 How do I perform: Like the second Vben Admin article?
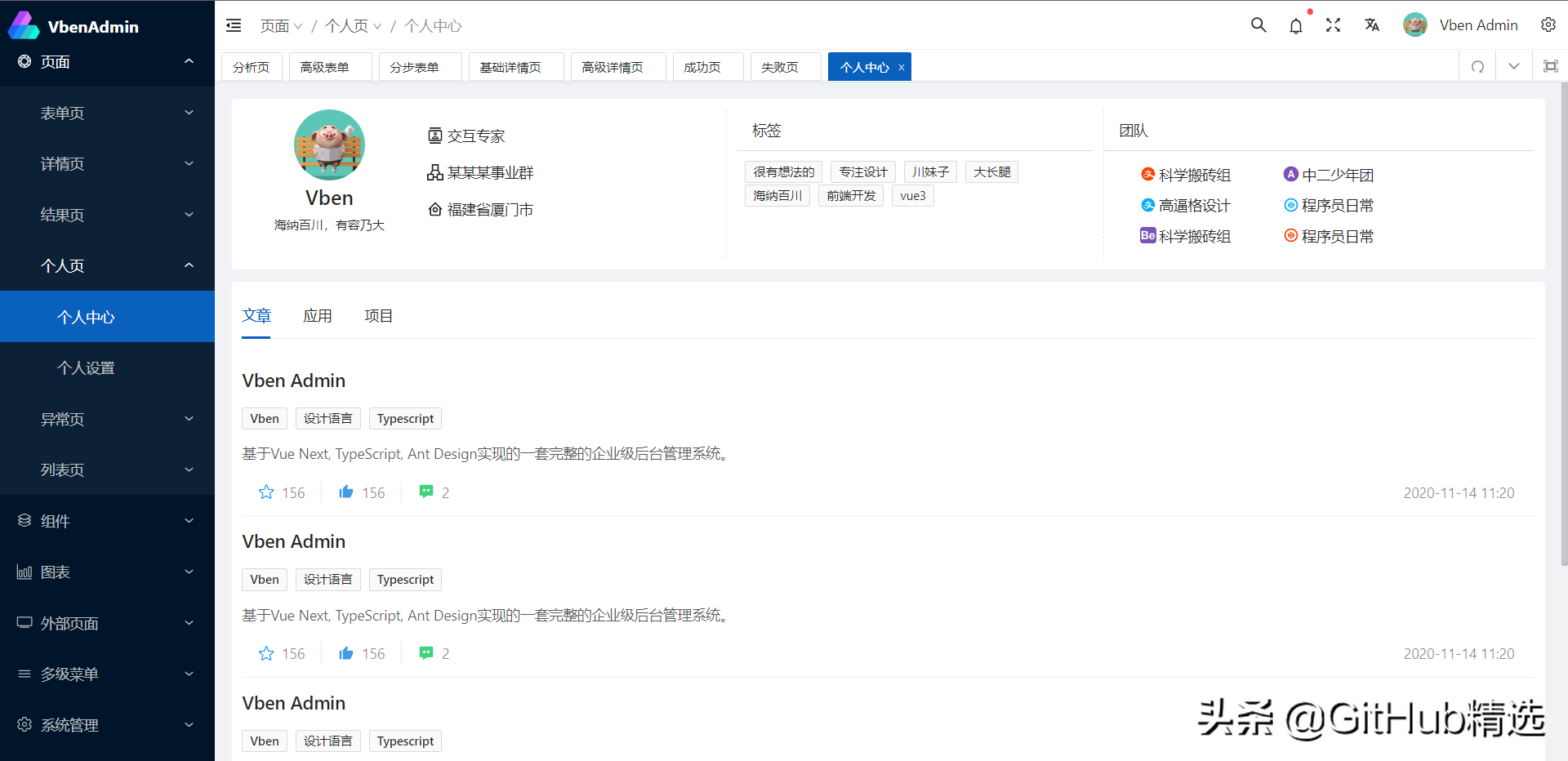pos(346,653)
